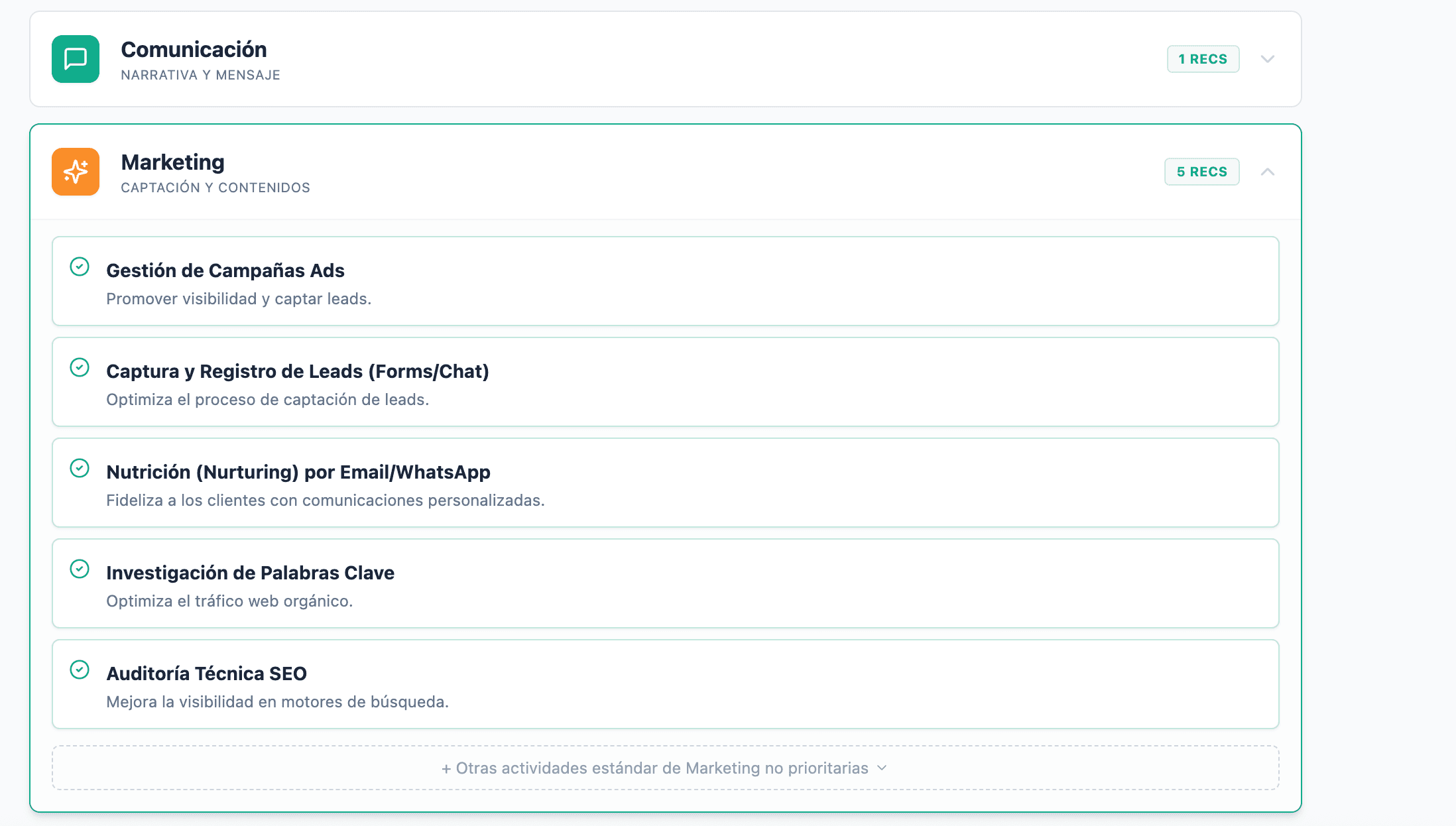Viewport: 1456px width, 826px height.
Task: Click check icon beside Auditoría Técnica SEO
Action: point(80,670)
